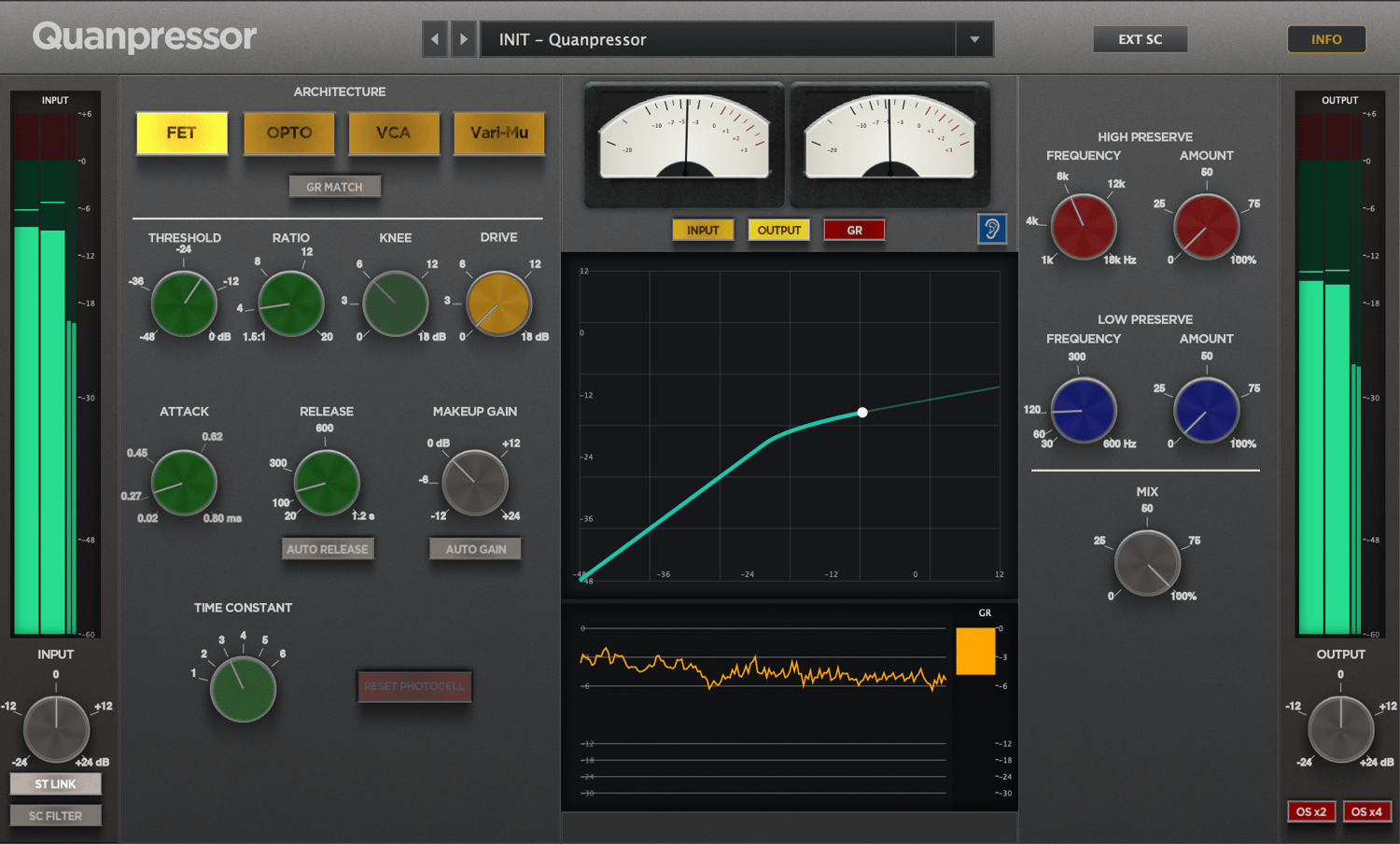Screen dimensions: 1400x844
Task: Click the INPUT gain knob
Action: coord(56,728)
